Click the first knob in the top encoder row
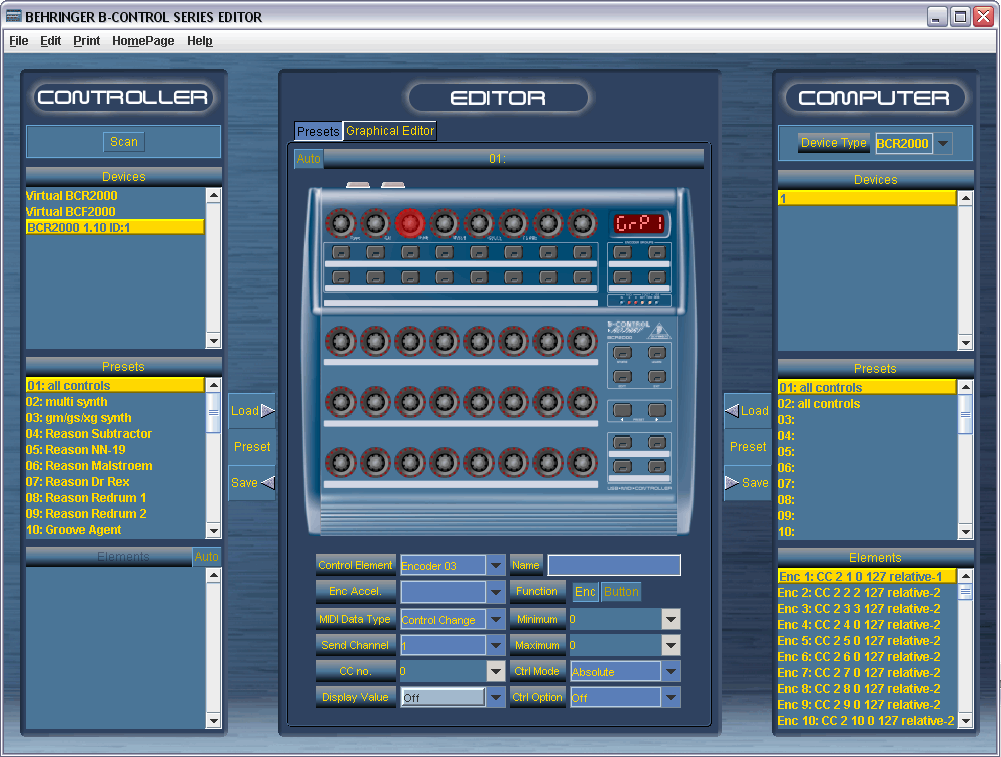The height and width of the screenshot is (757, 1001). tap(340, 223)
